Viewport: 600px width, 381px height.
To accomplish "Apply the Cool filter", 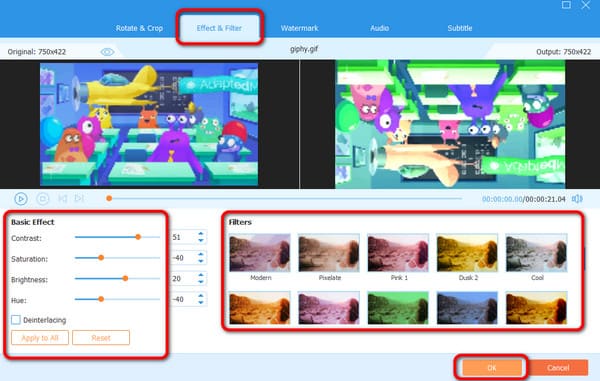I will click(x=536, y=253).
